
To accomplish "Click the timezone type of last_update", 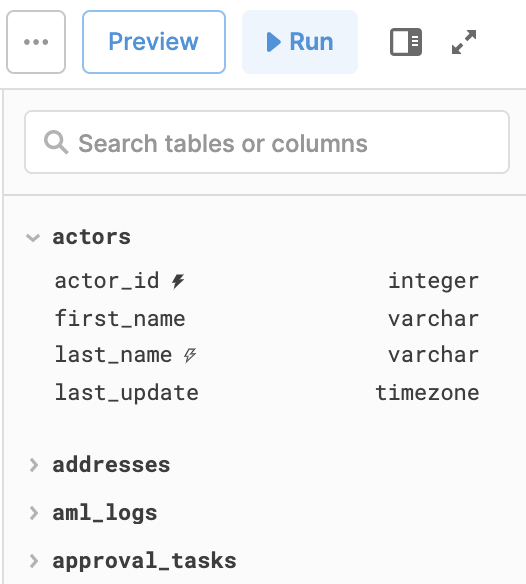I will (427, 393).
